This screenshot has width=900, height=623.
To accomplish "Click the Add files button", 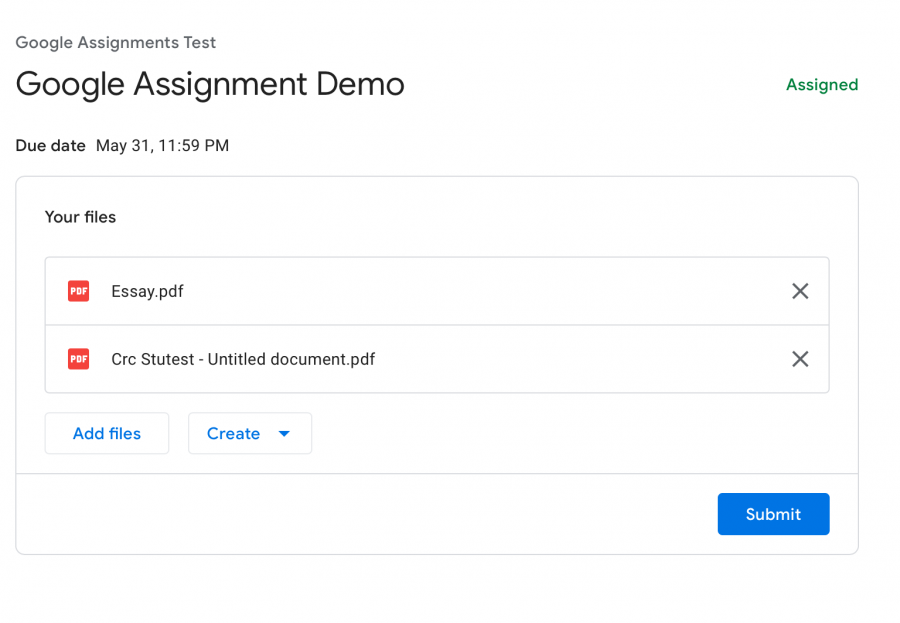I will tap(107, 434).
